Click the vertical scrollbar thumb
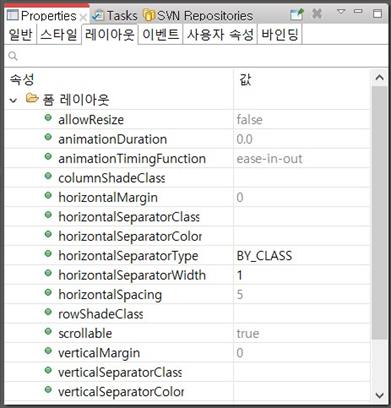This screenshot has height=408, width=391. click(x=379, y=213)
